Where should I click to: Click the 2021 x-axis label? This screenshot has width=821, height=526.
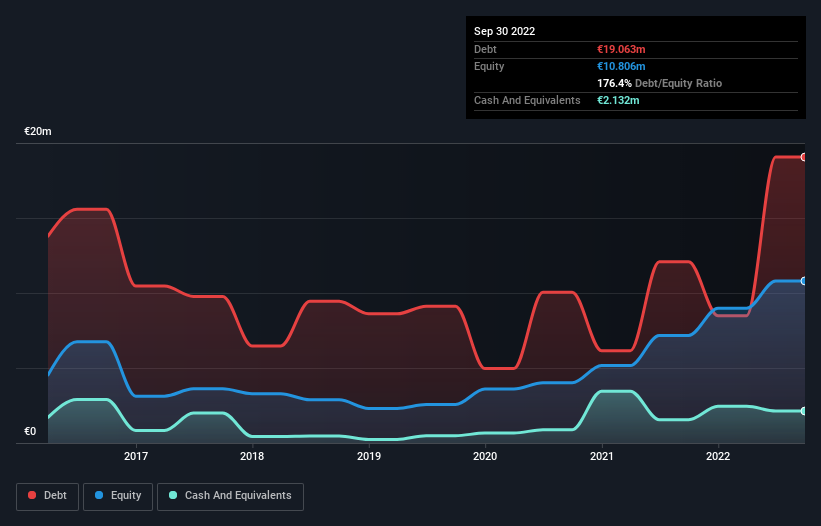[602, 456]
